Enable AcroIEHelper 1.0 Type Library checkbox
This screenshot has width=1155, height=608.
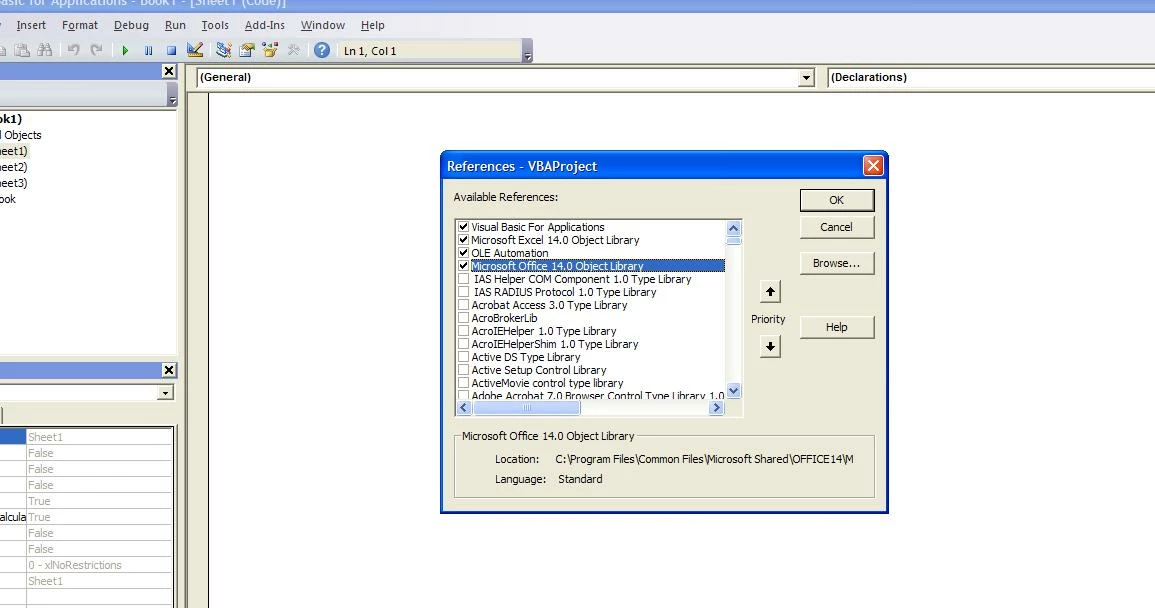463,331
